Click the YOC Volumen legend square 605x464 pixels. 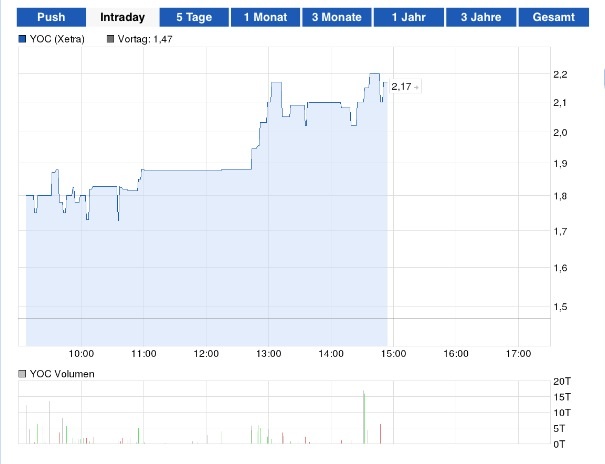(x=23, y=374)
